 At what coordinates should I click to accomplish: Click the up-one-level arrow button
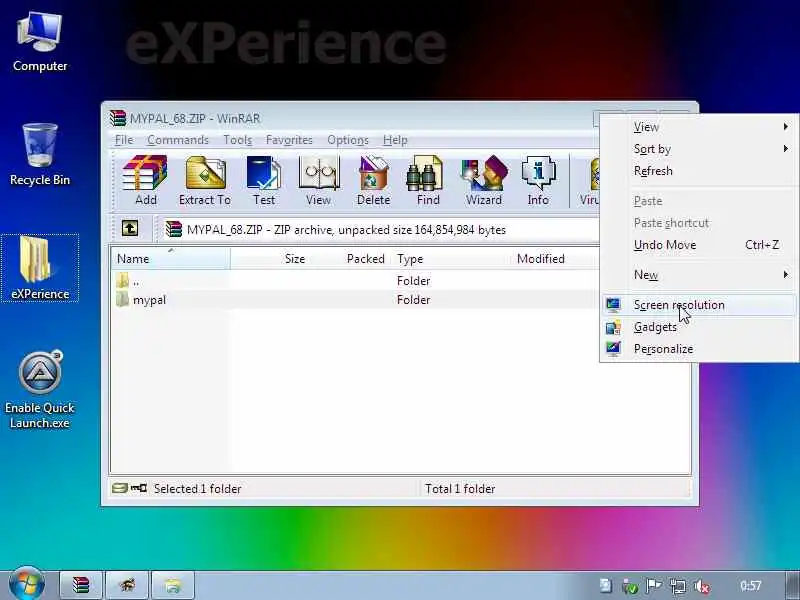130,229
